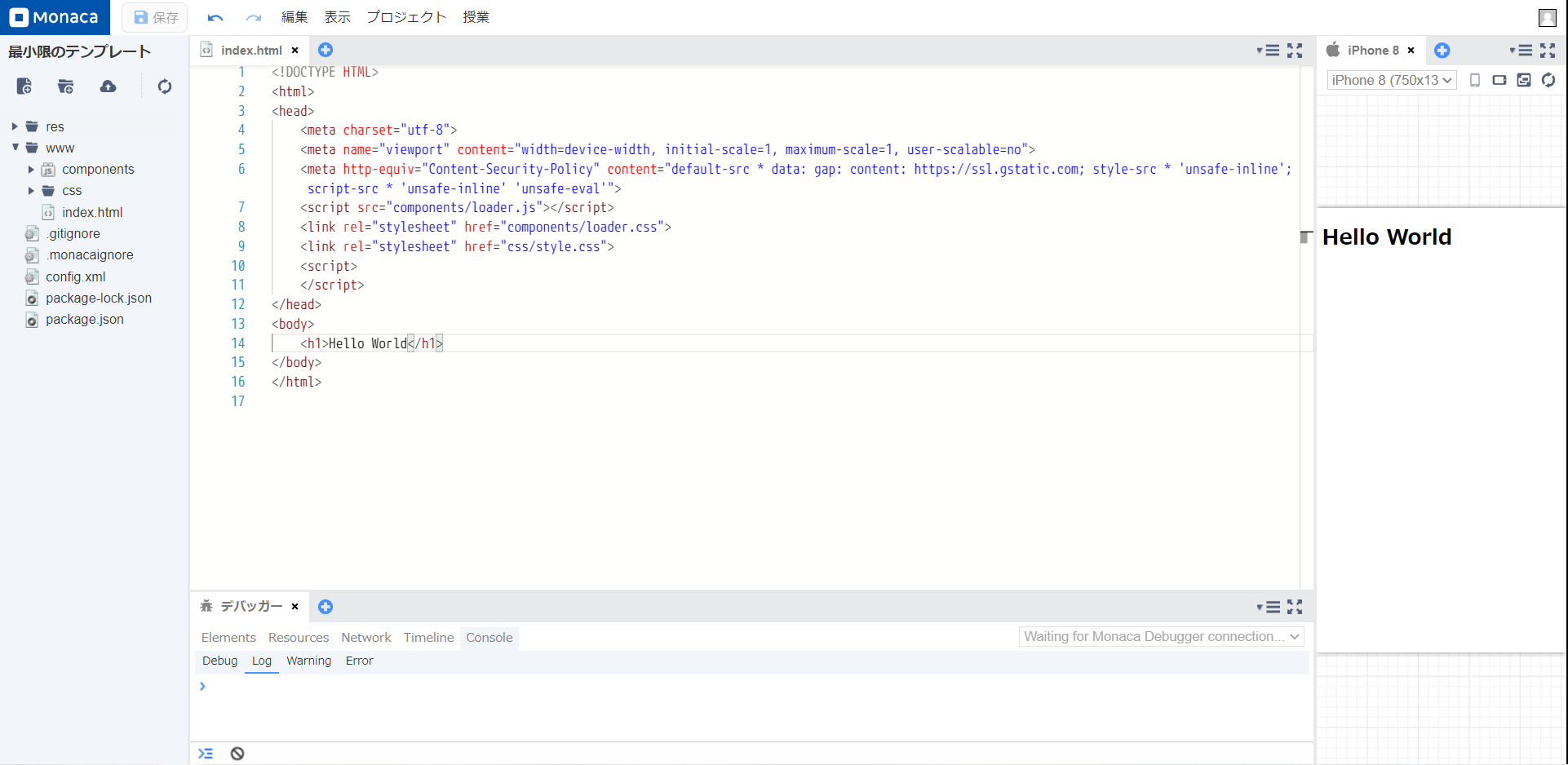The height and width of the screenshot is (765, 1568).
Task: Close the iPhone 8 preview tab
Action: [x=1411, y=50]
